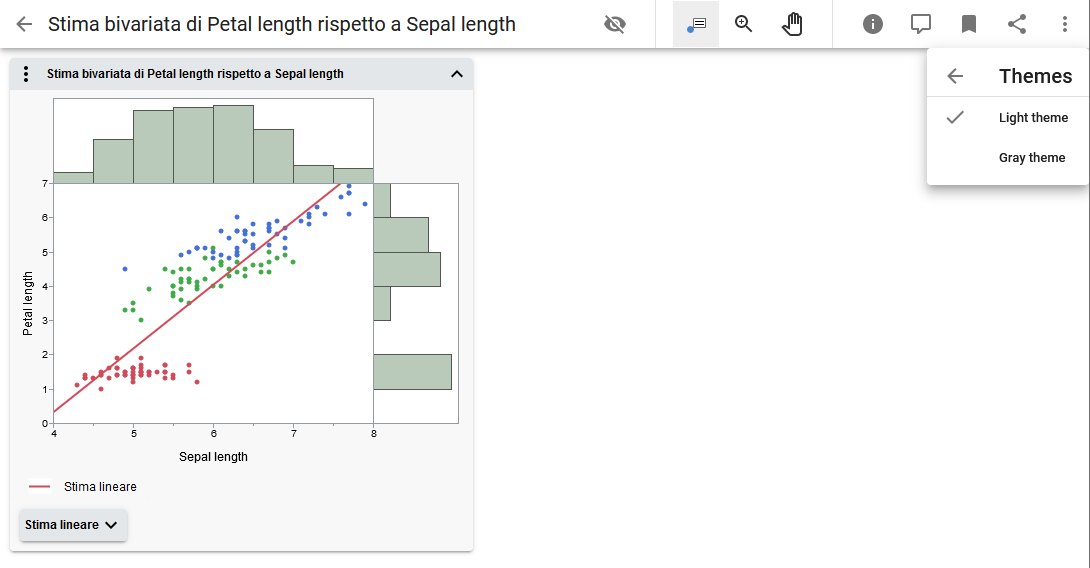Activate the magnifier zoom tool
Viewport: 1090px width, 568px height.
tap(744, 24)
